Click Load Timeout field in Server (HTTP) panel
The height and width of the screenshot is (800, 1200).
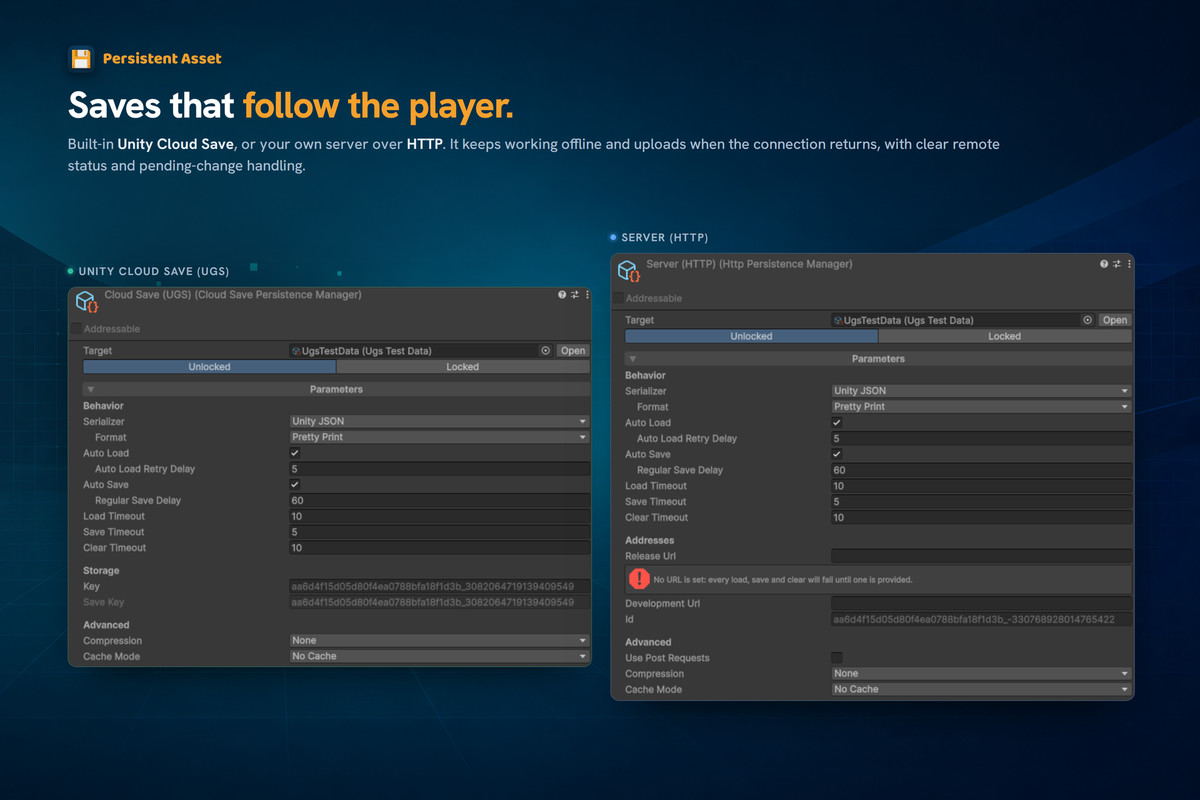(x=981, y=486)
